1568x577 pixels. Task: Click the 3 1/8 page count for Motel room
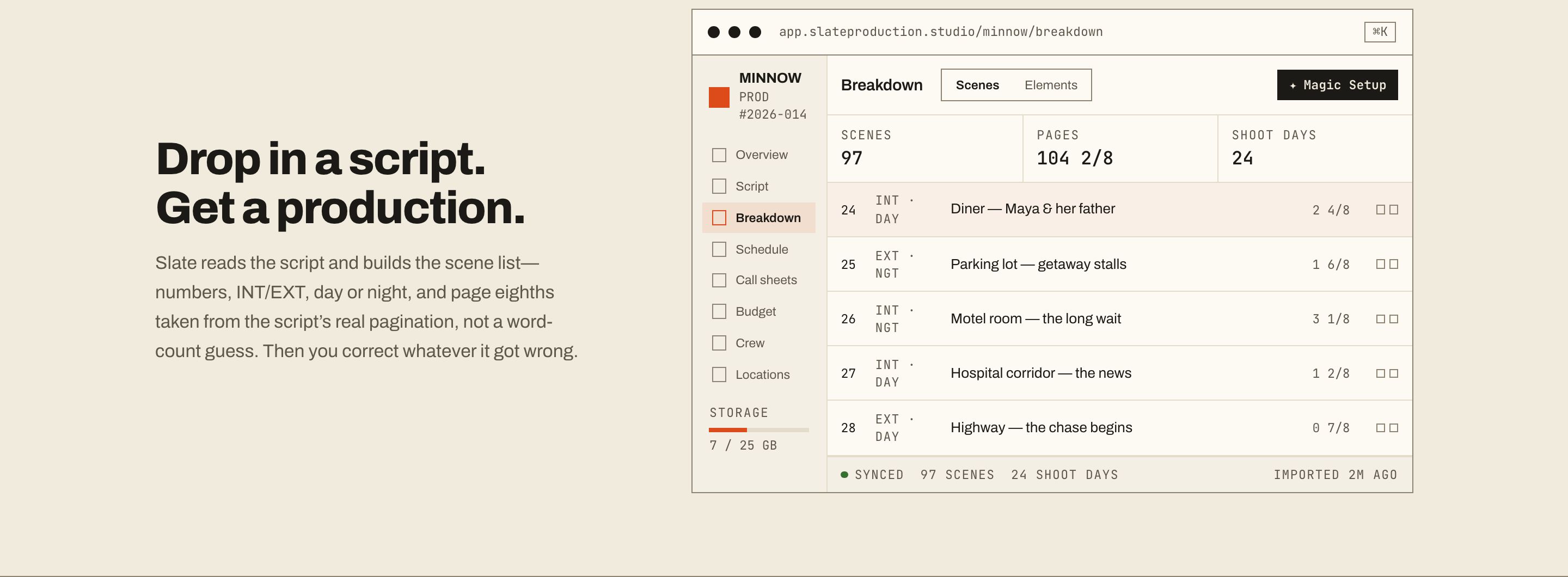coord(1331,319)
